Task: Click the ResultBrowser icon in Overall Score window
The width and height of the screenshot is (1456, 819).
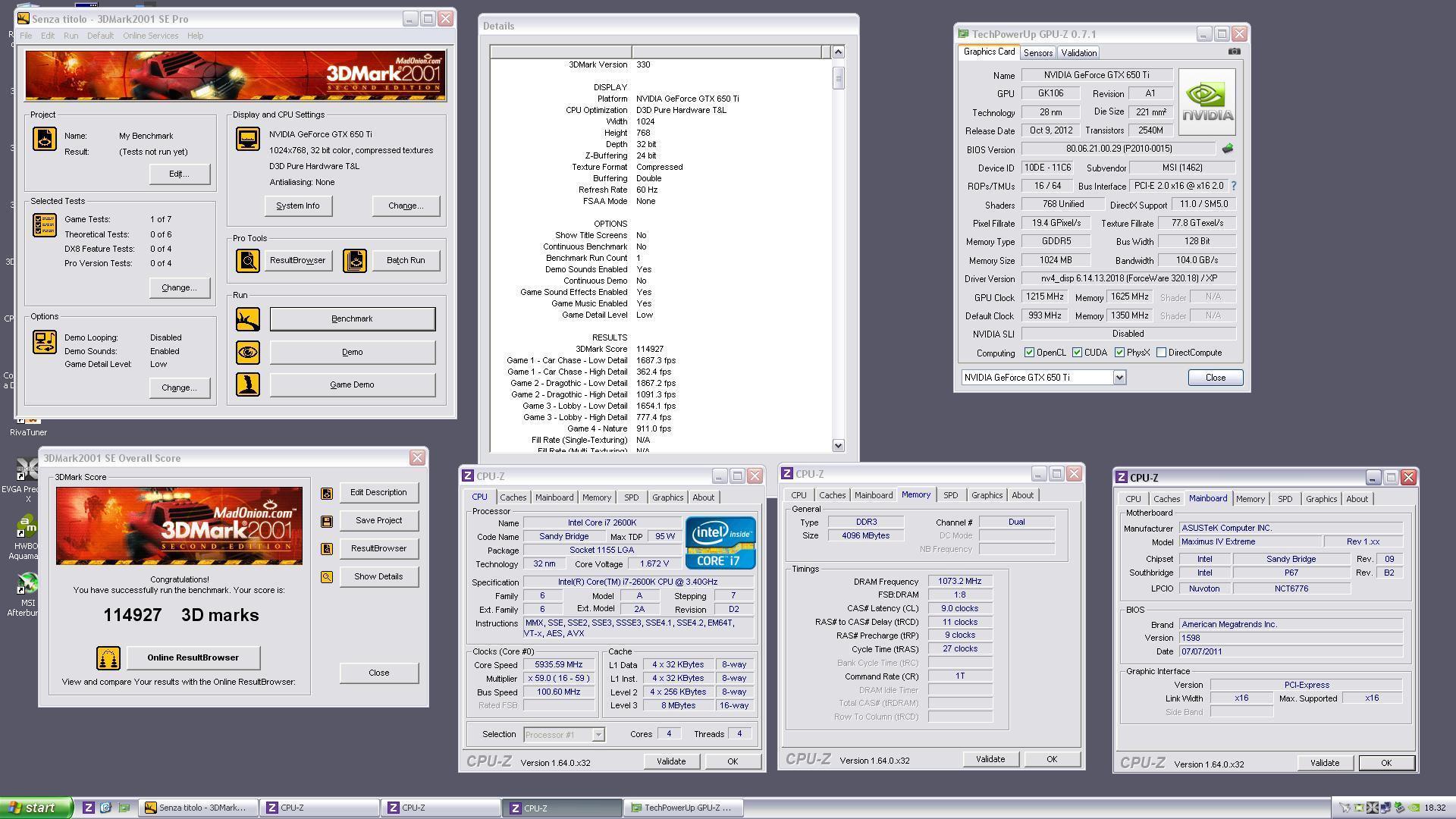Action: tap(327, 548)
